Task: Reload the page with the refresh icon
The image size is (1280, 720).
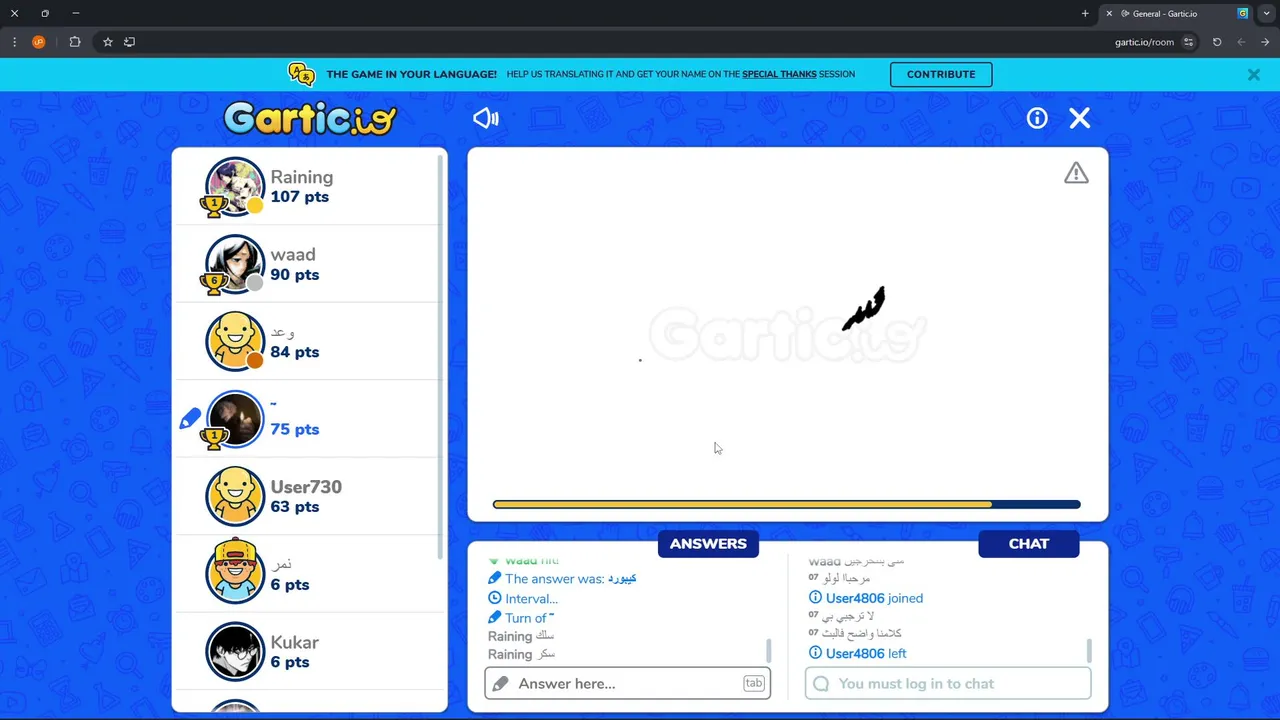Action: point(1217,42)
